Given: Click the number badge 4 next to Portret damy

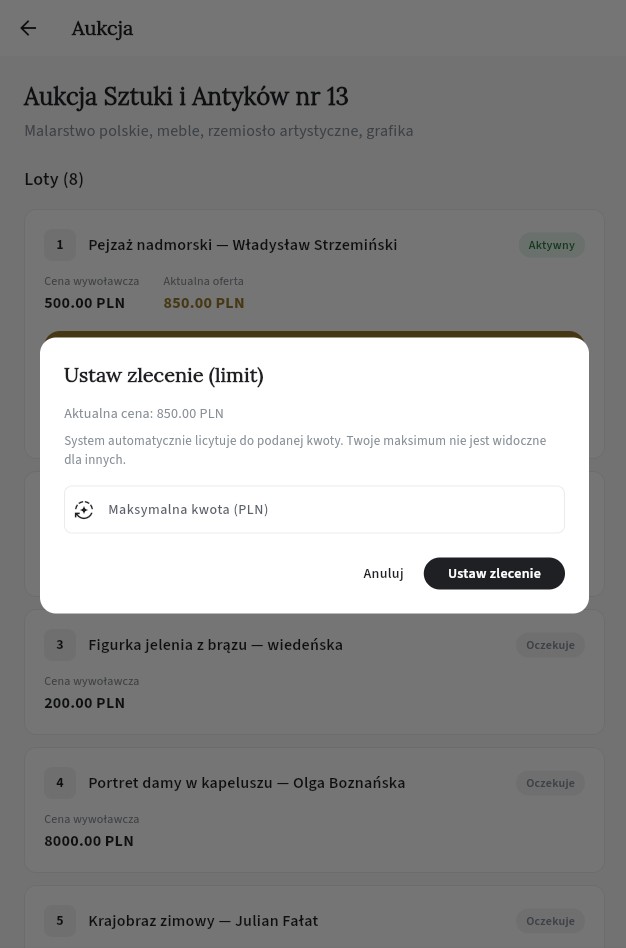Looking at the screenshot, I should coord(59,783).
